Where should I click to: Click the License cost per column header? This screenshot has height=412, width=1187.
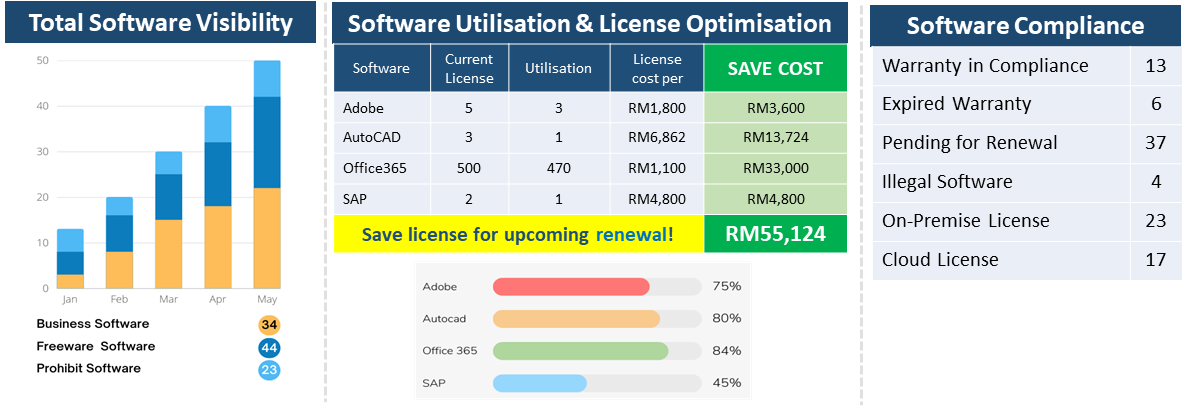tap(657, 68)
